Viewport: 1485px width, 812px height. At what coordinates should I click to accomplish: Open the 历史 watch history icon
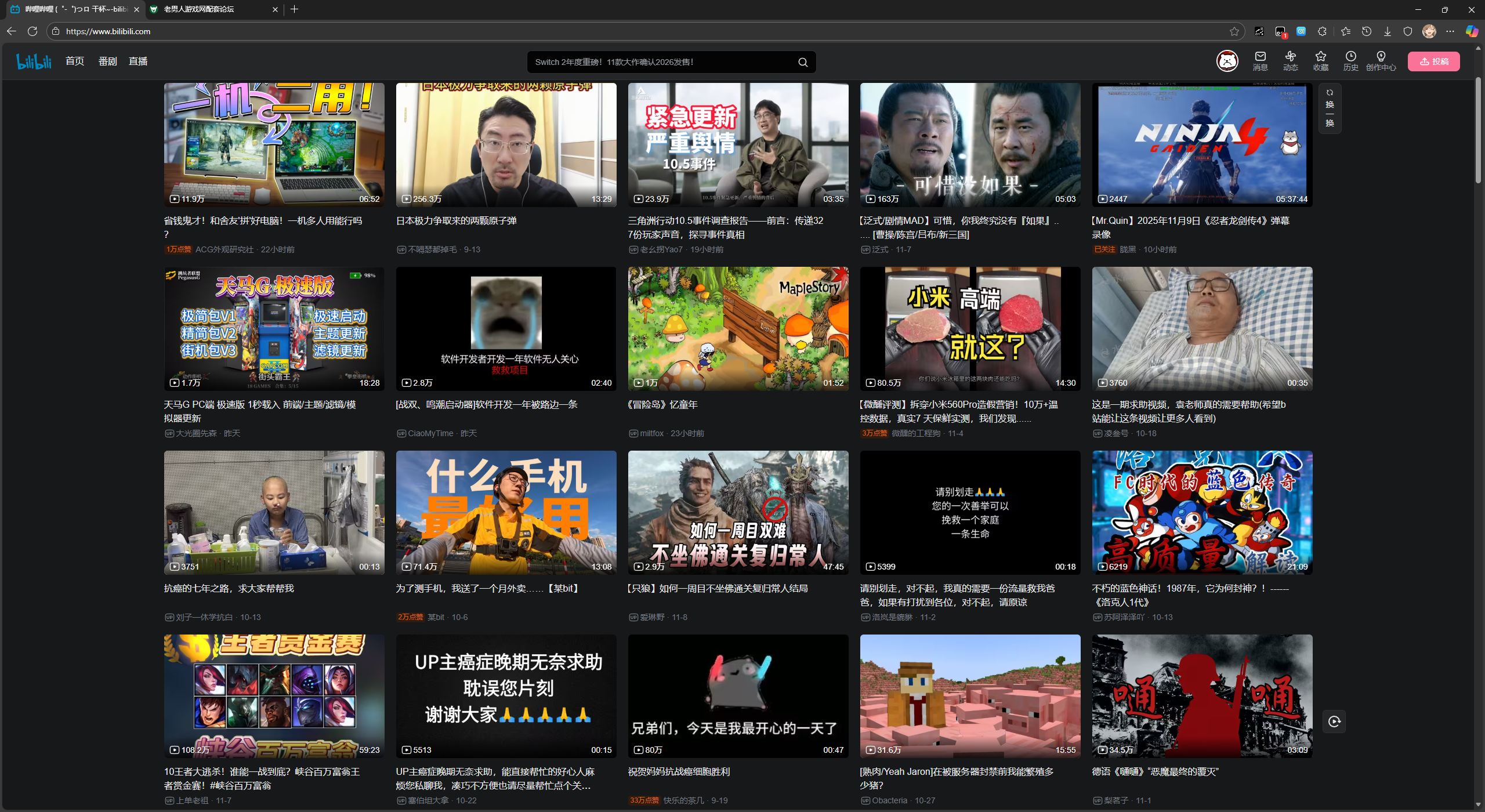(1350, 60)
